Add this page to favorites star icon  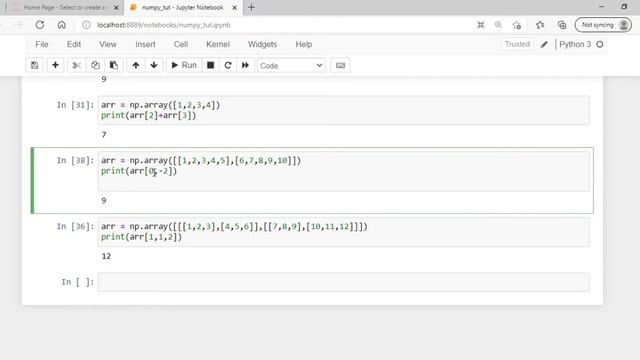[x=517, y=25]
